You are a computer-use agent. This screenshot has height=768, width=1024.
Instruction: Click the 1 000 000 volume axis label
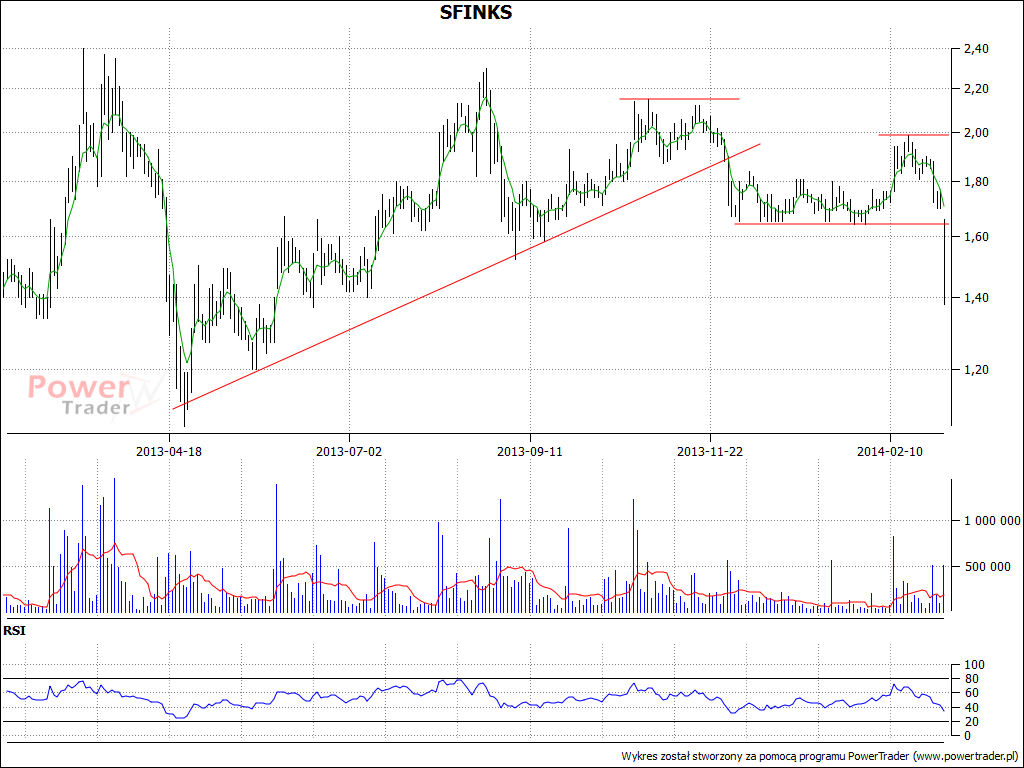992,520
